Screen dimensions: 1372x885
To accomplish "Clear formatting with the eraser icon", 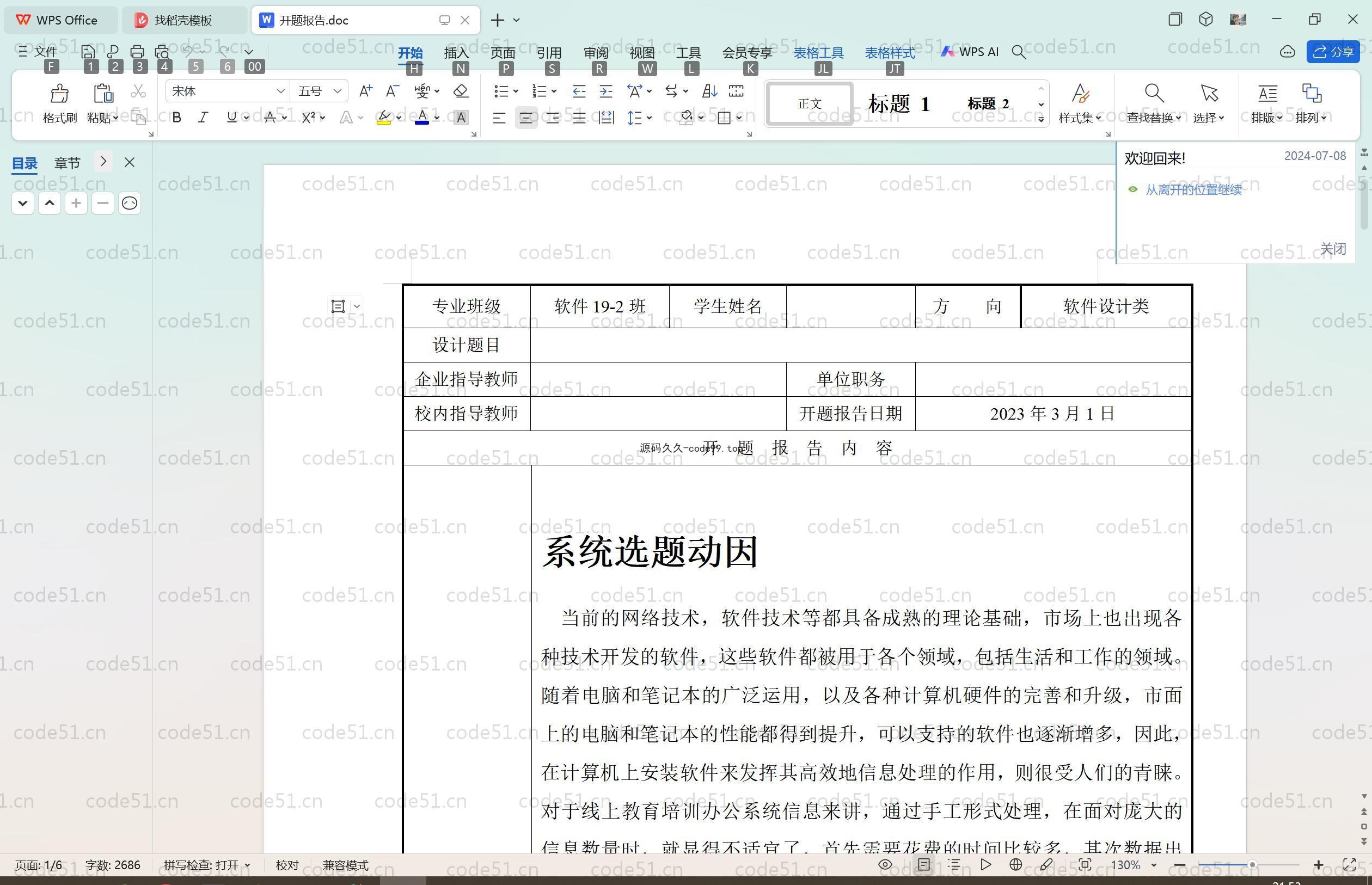I will (x=461, y=91).
